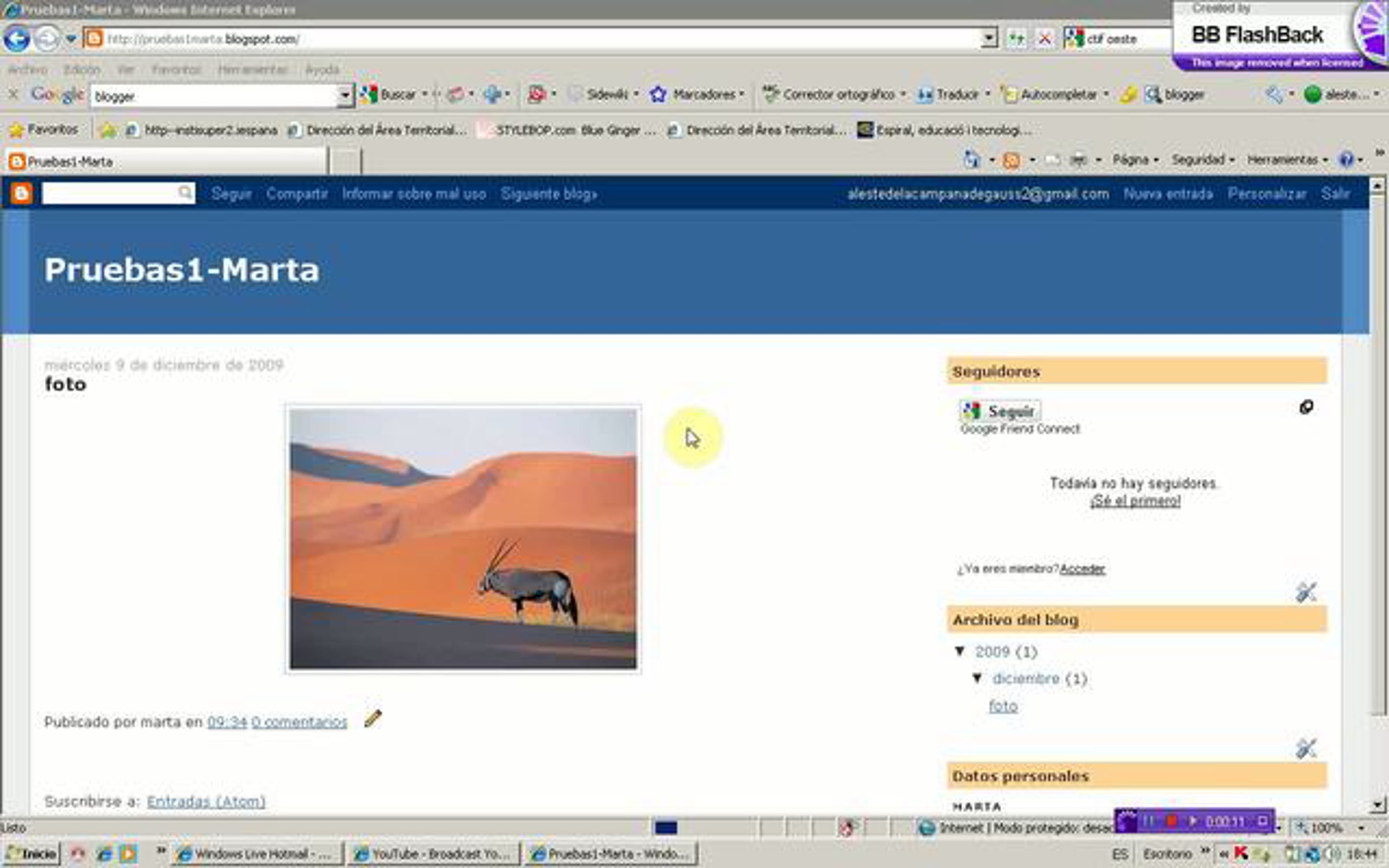This screenshot has height=868, width=1389.
Task: Click the green aleste account icon
Action: (x=1313, y=94)
